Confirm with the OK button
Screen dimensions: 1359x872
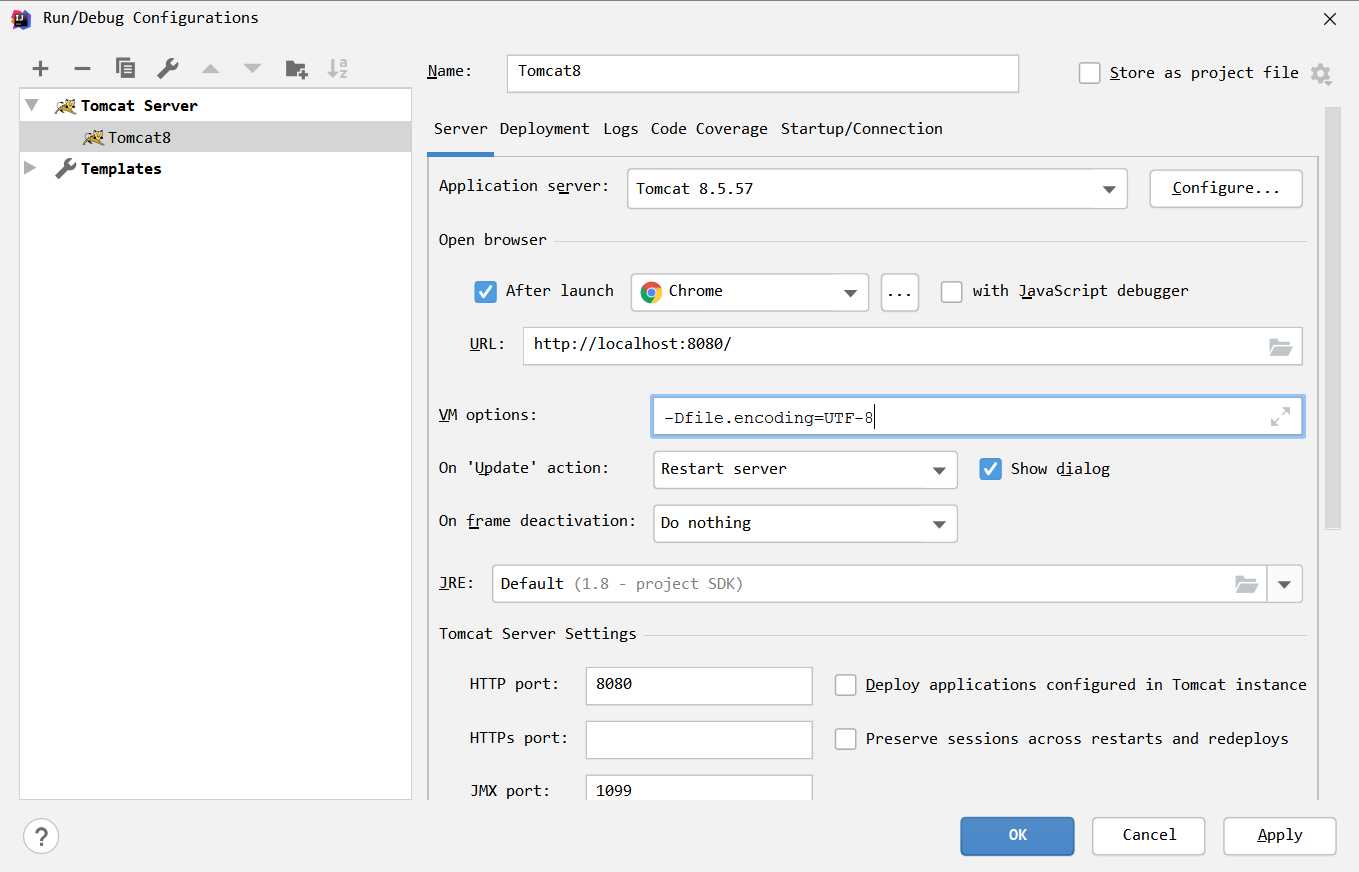pos(1017,836)
